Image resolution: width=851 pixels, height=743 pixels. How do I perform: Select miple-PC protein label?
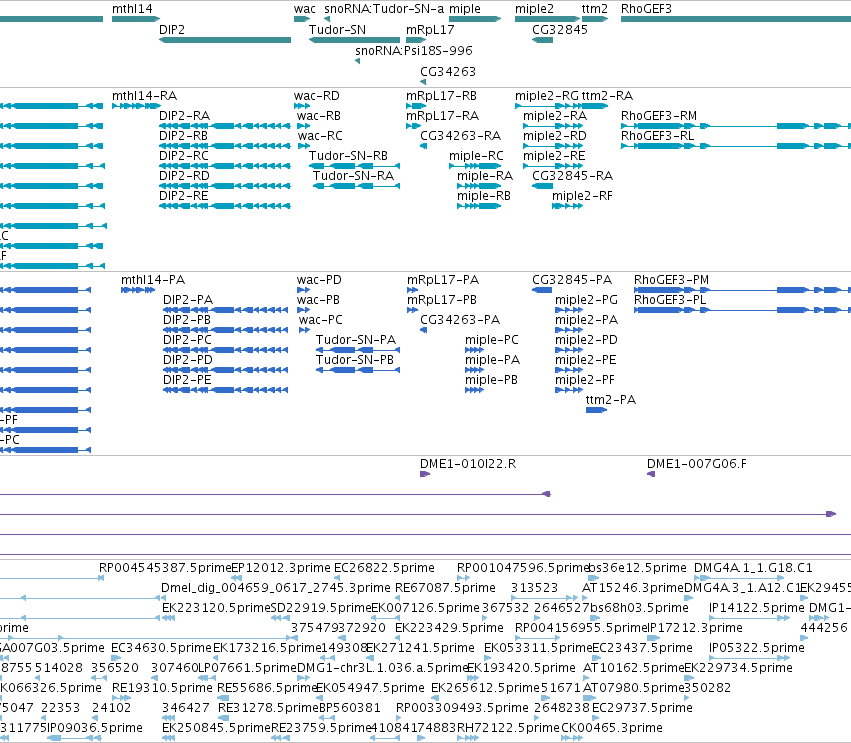(492, 340)
